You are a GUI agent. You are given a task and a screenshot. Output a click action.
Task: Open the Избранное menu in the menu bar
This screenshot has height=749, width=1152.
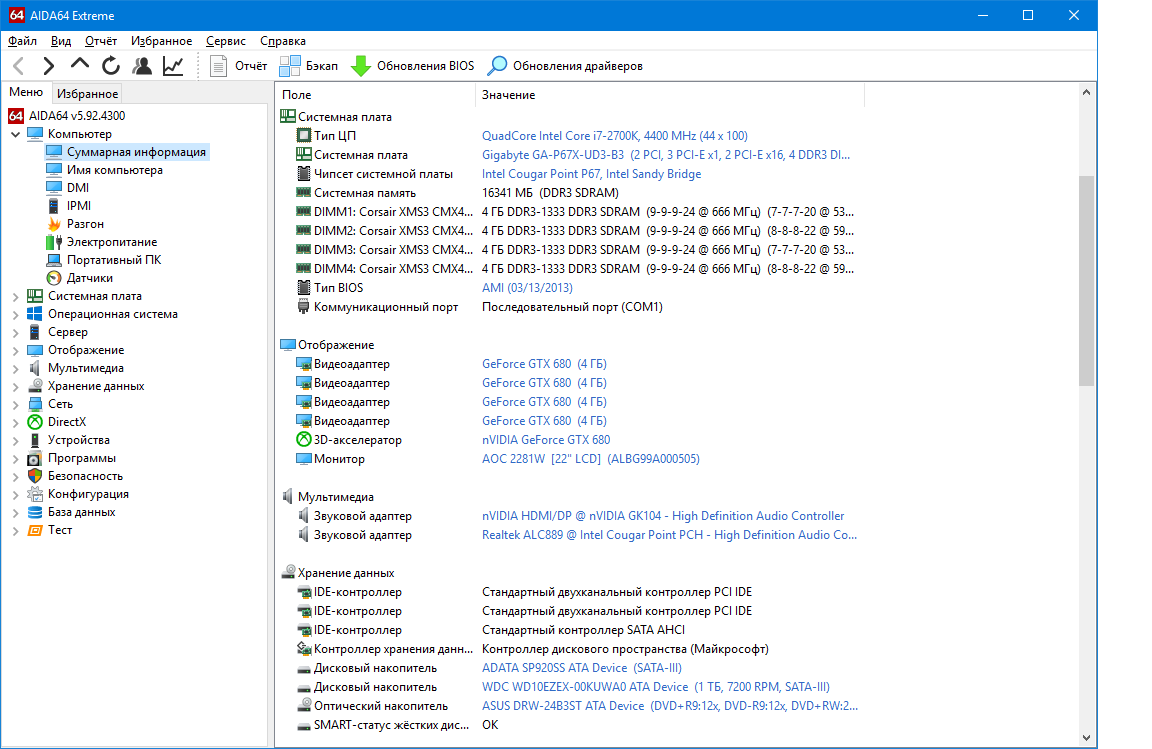click(161, 41)
